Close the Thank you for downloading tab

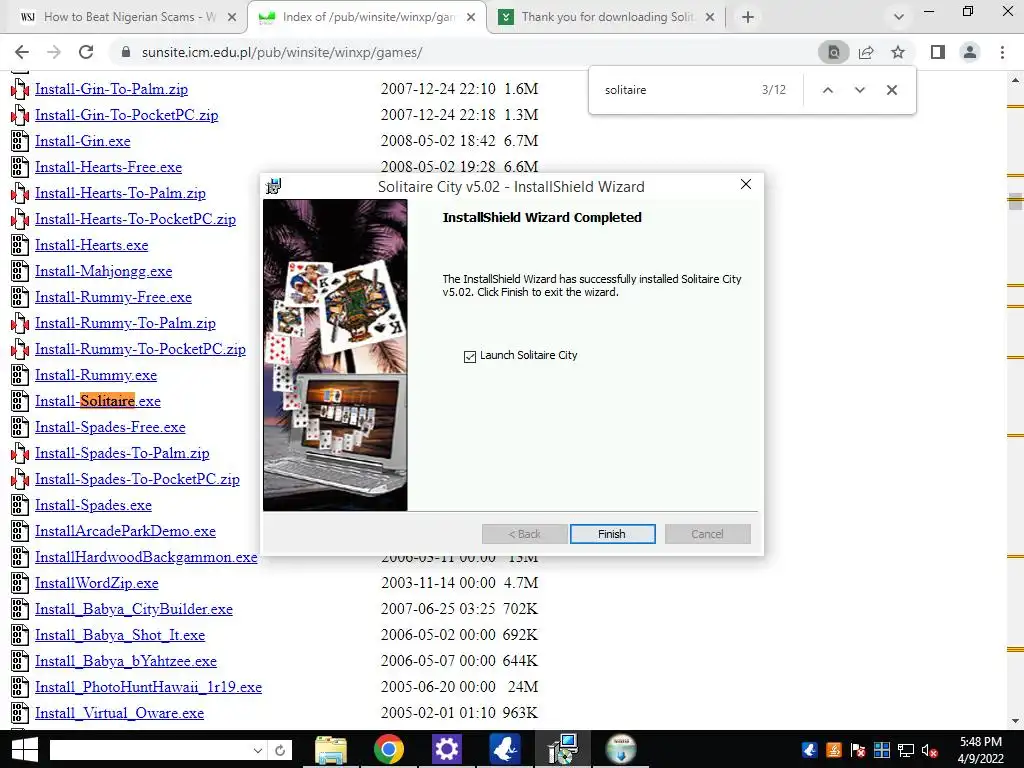710,17
